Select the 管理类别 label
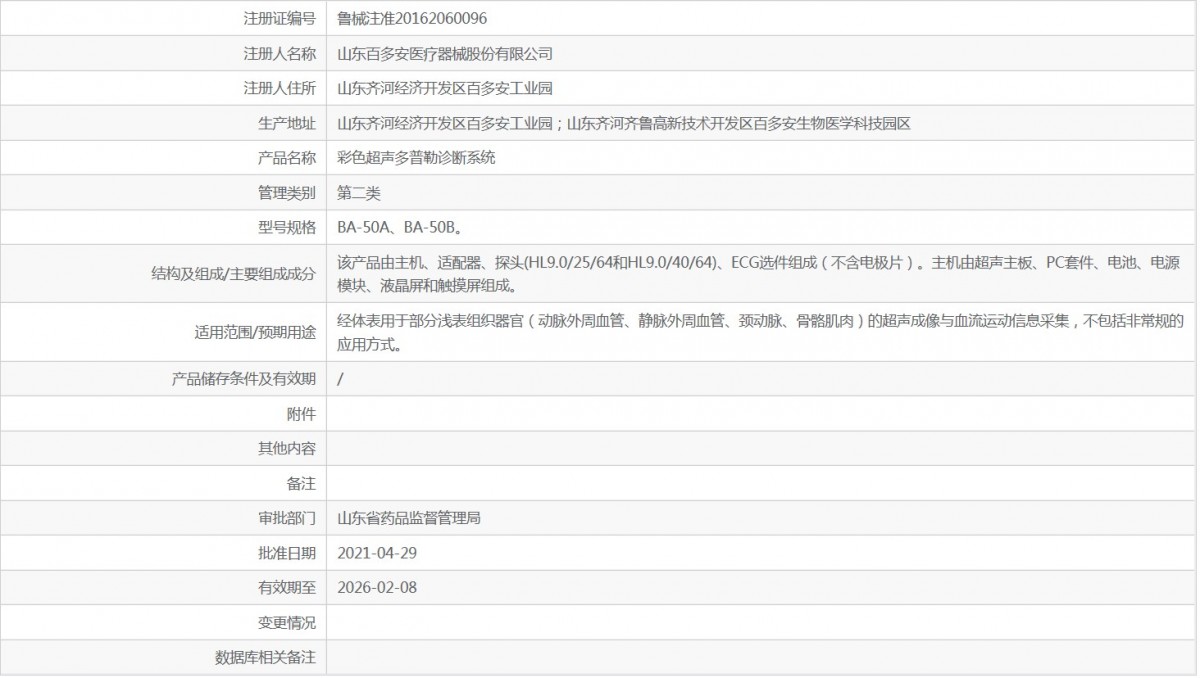This screenshot has height=678, width=1200. (x=287, y=193)
